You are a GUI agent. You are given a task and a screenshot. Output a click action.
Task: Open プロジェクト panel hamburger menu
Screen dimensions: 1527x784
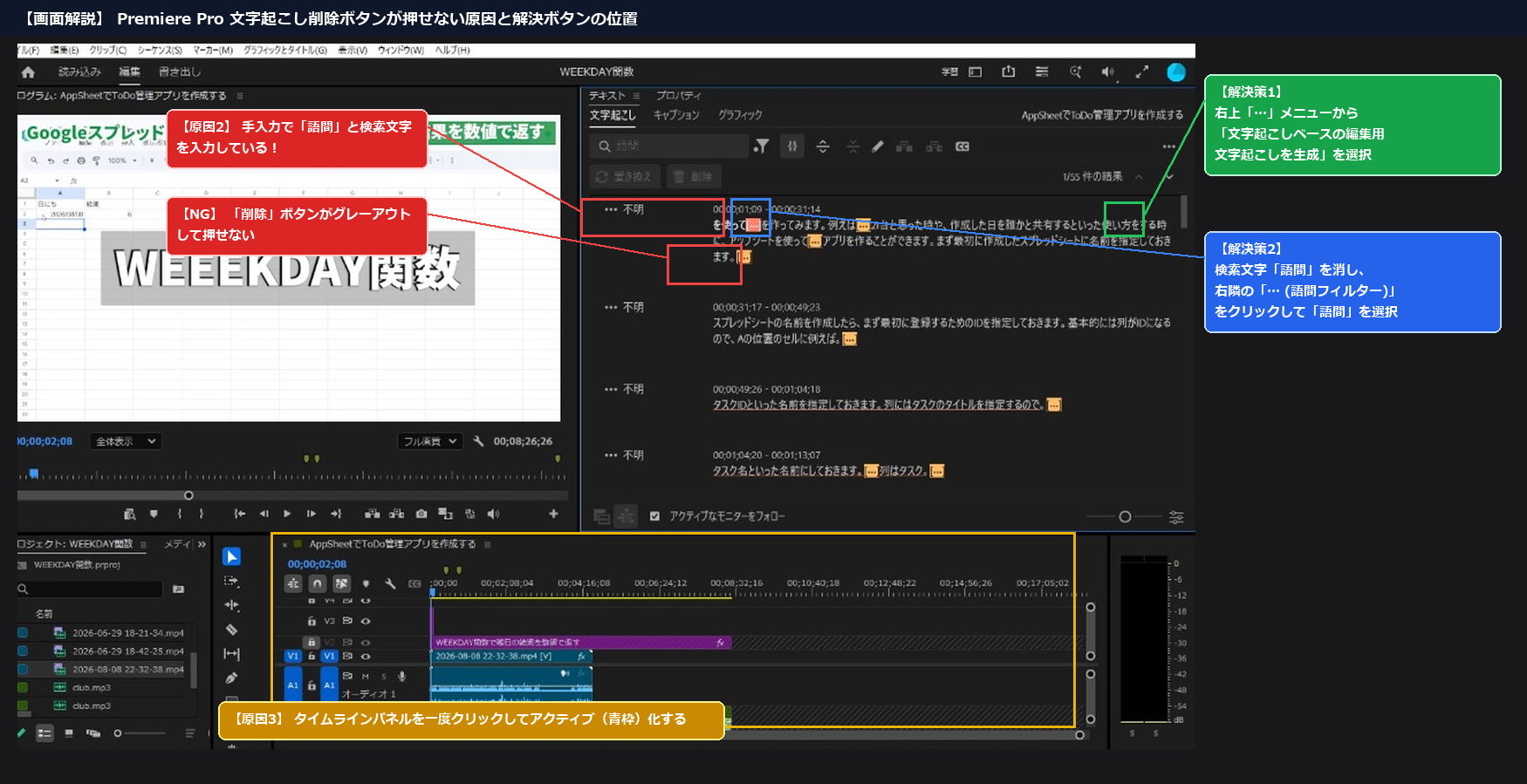(143, 544)
